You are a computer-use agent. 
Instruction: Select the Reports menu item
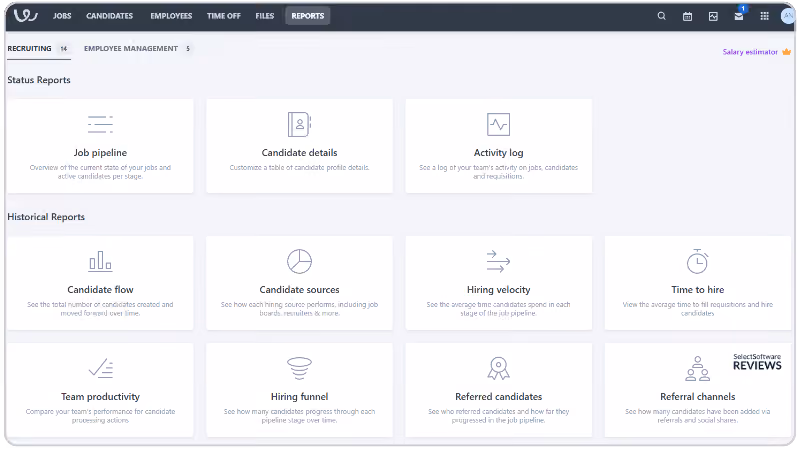[308, 16]
